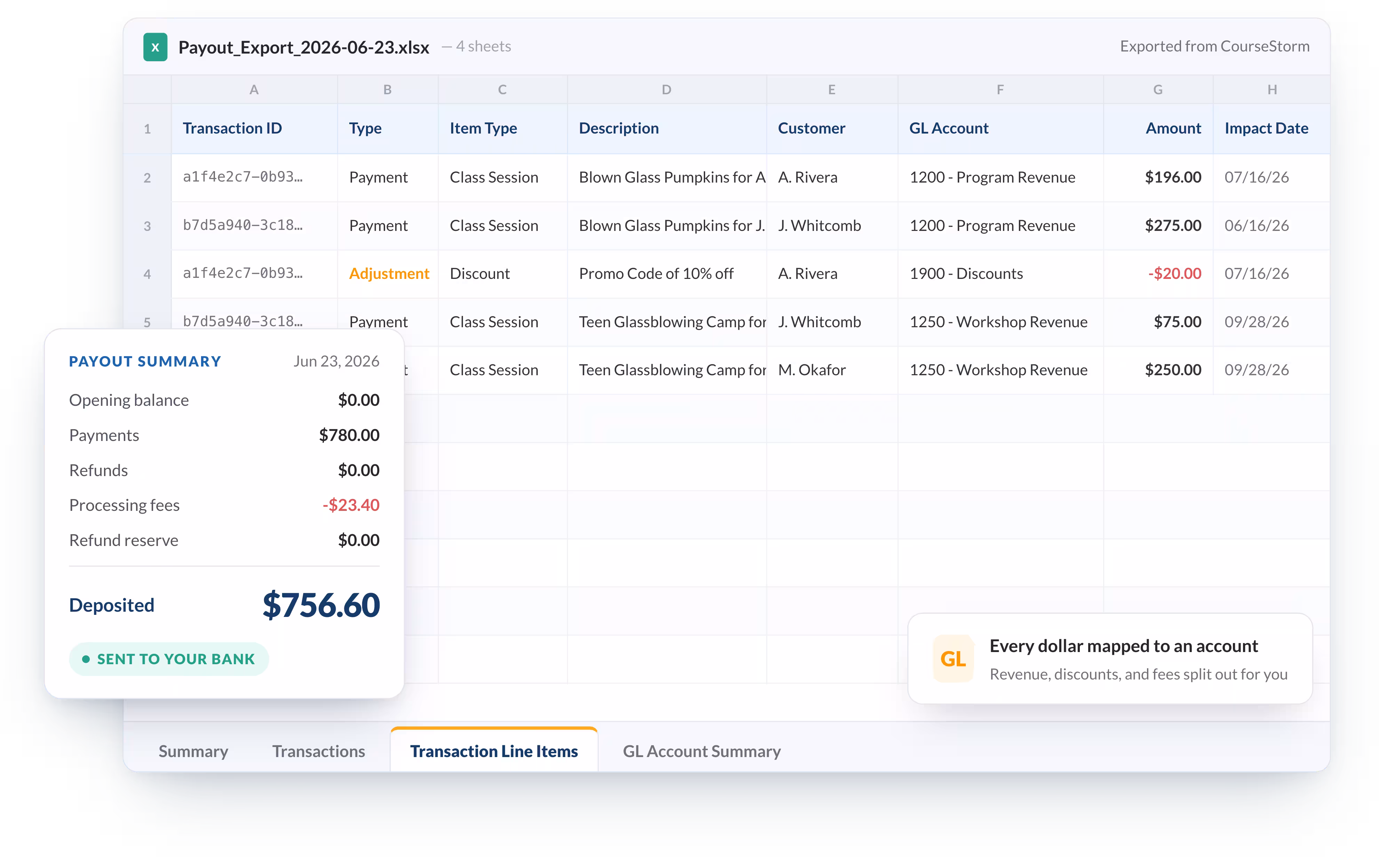Screen dimensions: 1379x868
Task: Switch to the Transactions sheet tab
Action: (x=318, y=750)
